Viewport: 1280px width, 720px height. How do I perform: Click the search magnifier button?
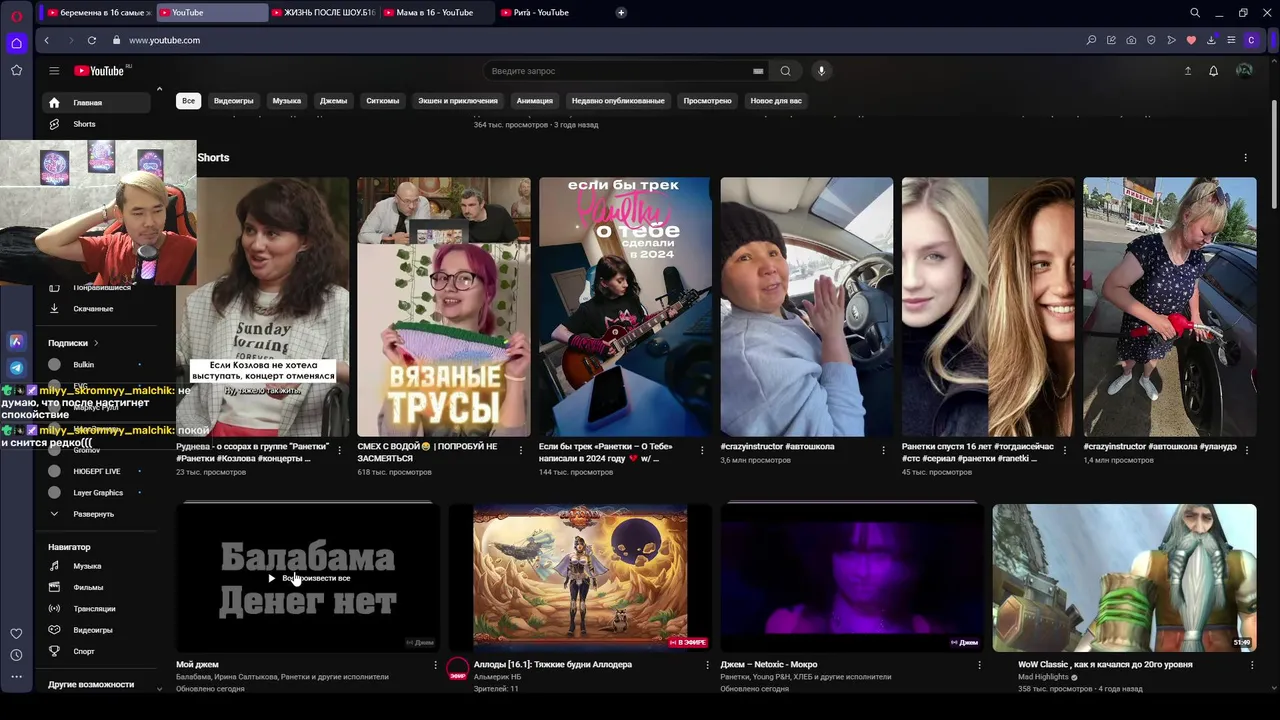point(785,71)
